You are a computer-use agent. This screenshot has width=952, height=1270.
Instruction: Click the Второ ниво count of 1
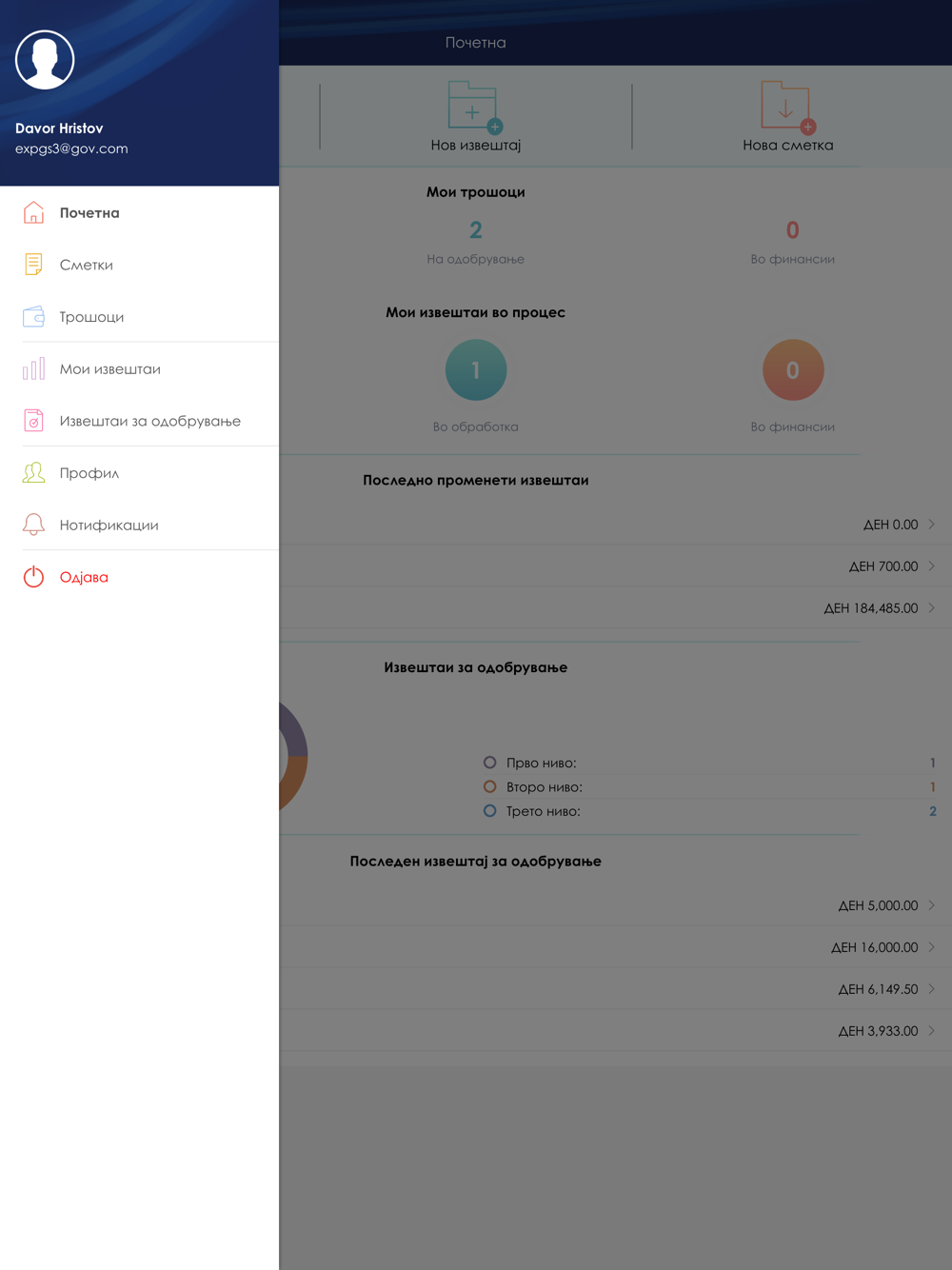[933, 786]
